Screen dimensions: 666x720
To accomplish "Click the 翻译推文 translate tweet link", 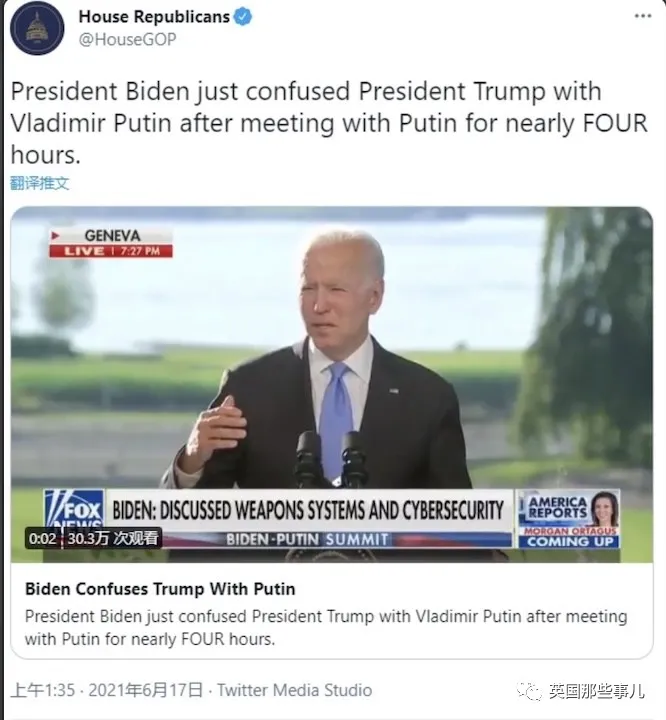I will pyautogui.click(x=40, y=183).
